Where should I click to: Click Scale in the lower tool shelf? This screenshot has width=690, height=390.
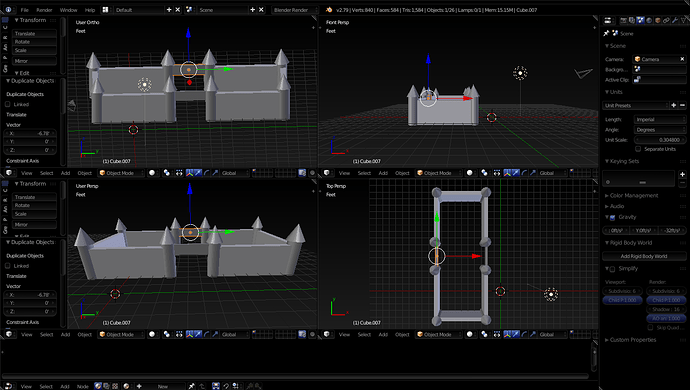34,214
